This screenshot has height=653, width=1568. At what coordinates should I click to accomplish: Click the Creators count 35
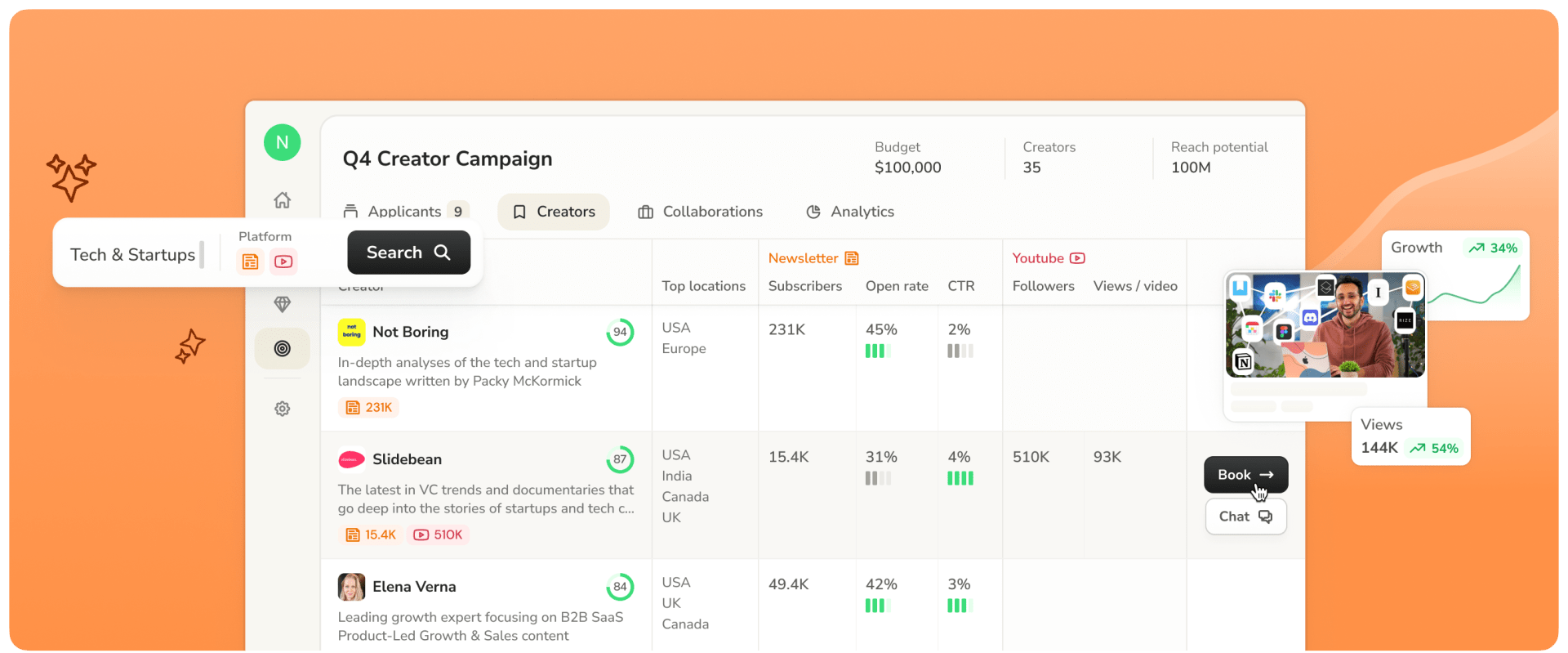point(1032,168)
